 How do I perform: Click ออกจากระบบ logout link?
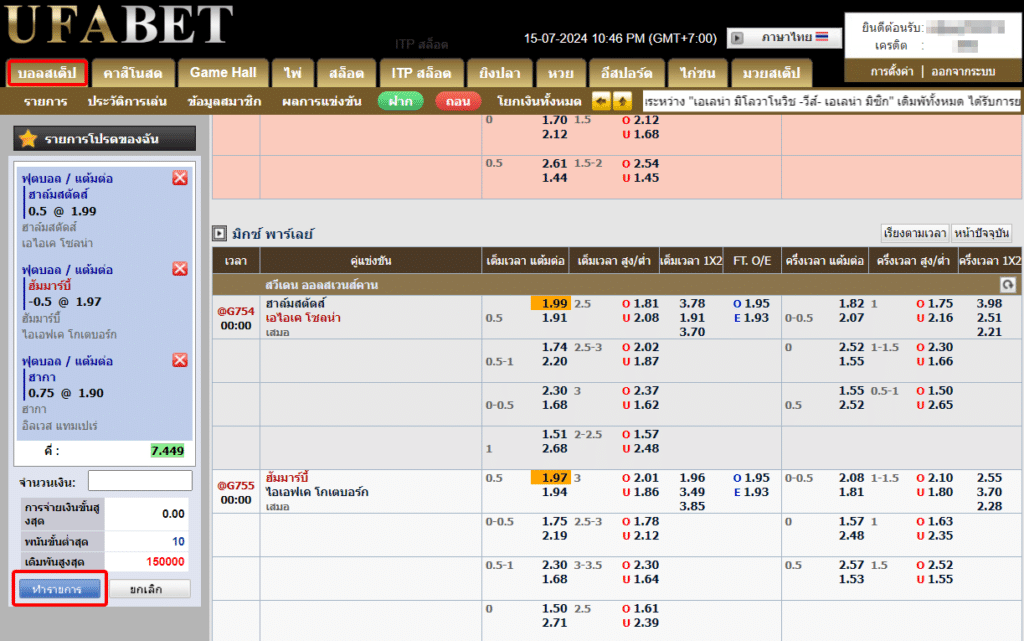(x=963, y=71)
